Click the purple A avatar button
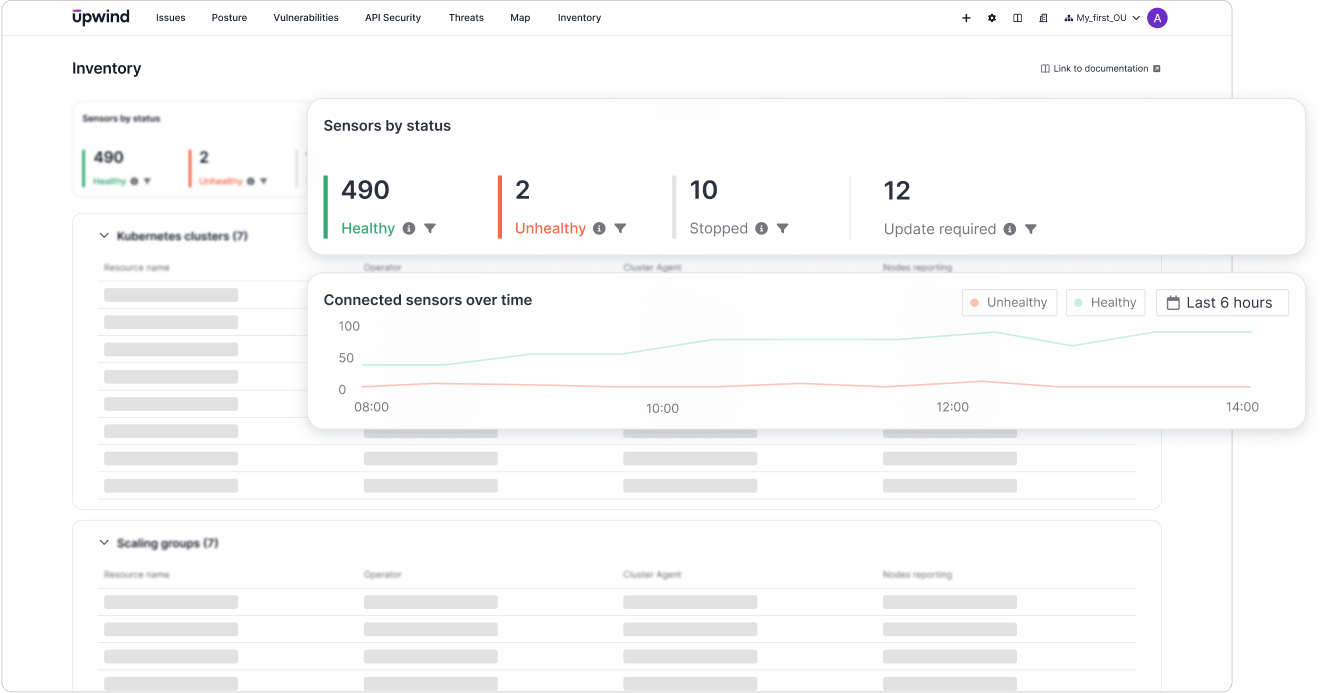 [x=1157, y=17]
